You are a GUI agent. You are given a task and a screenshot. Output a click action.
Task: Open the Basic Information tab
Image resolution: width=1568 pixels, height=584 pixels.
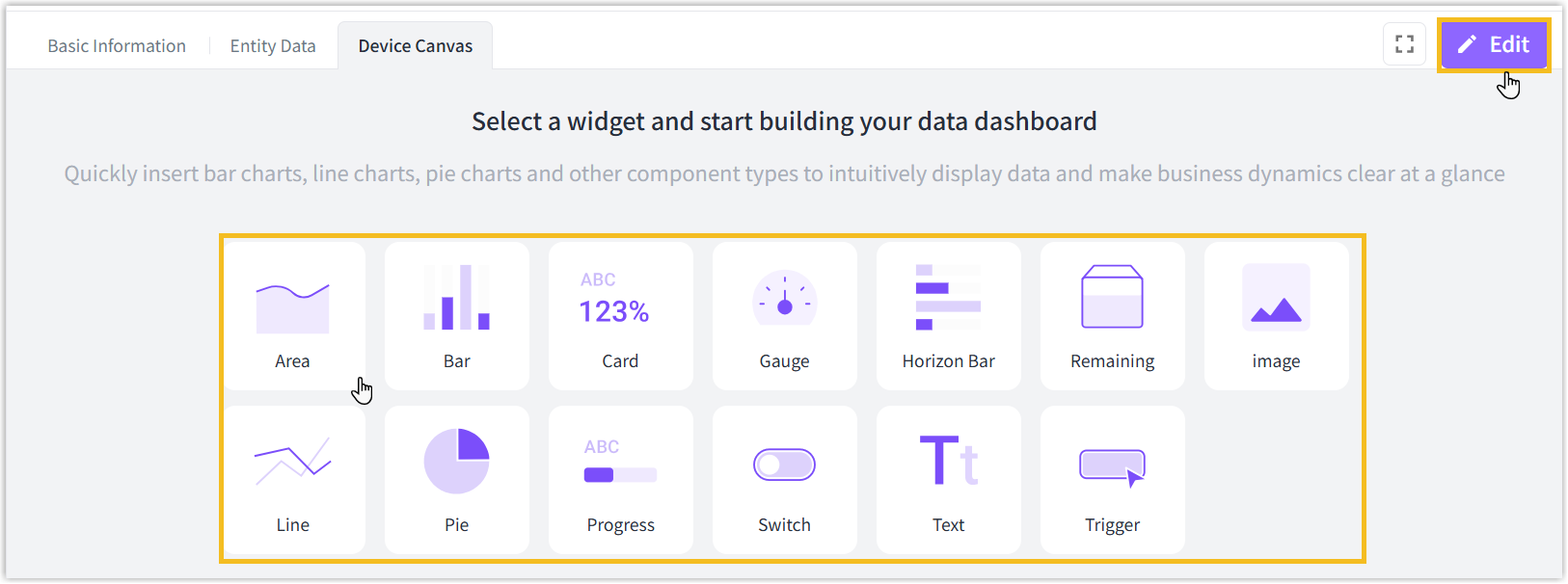point(117,46)
